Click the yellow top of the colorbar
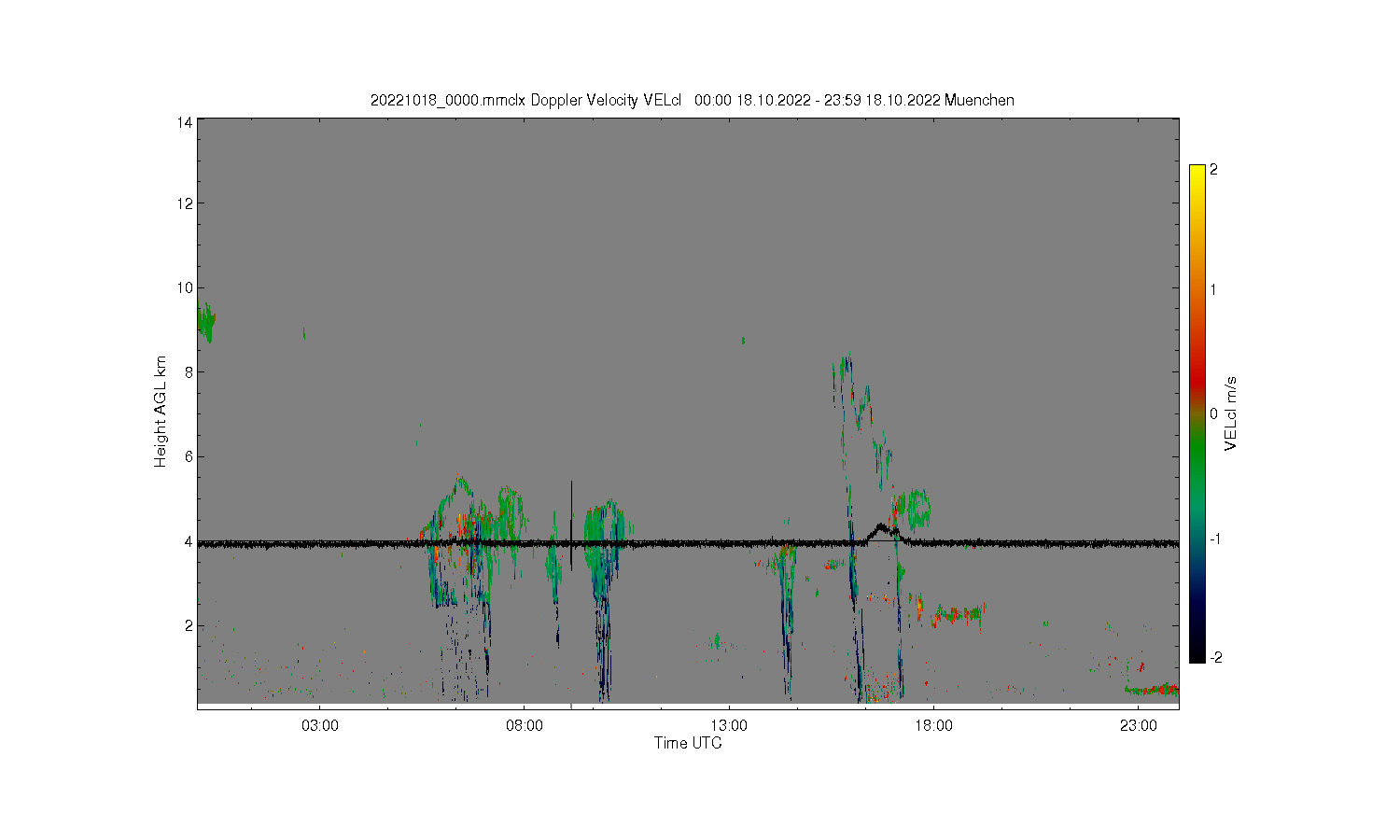The height and width of the screenshot is (840, 1400). click(1197, 172)
